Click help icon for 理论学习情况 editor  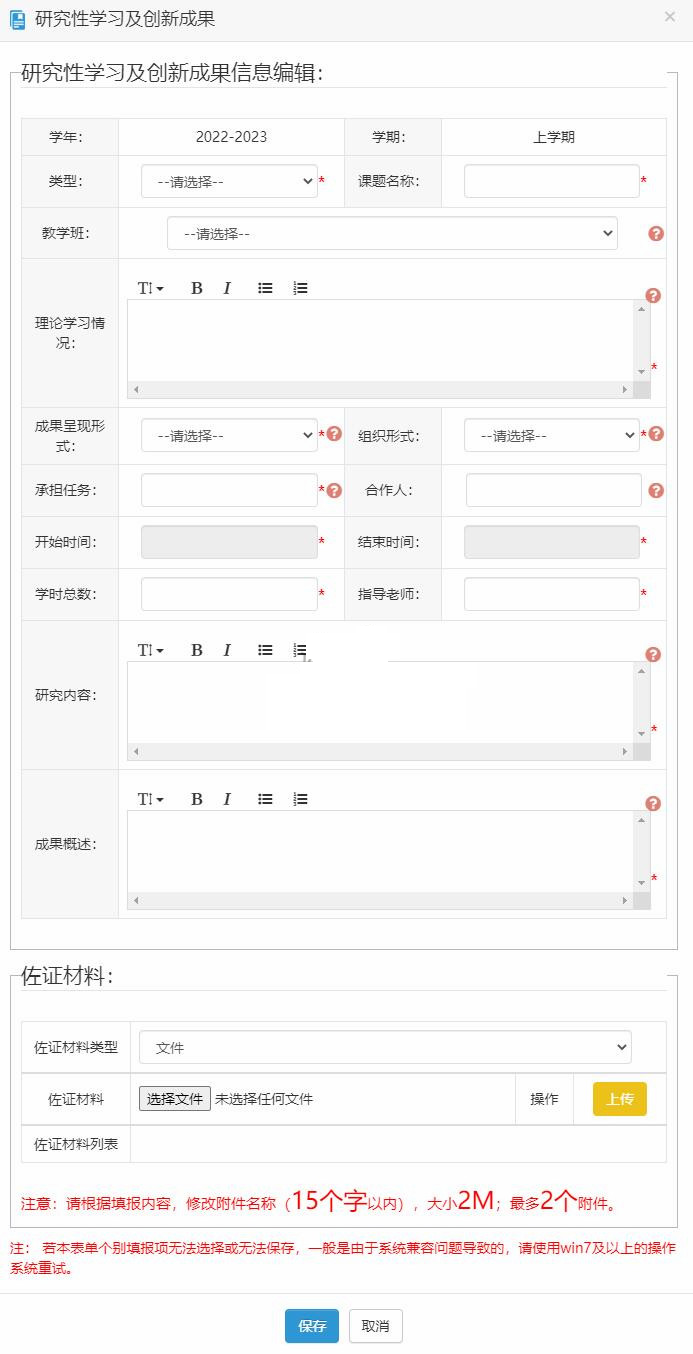(x=653, y=295)
